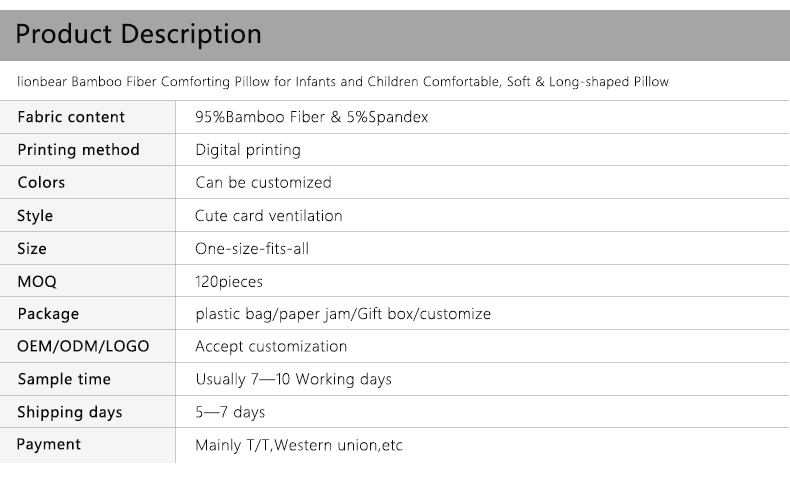The height and width of the screenshot is (477, 790).
Task: Select the Colors row label
Action: [41, 183]
